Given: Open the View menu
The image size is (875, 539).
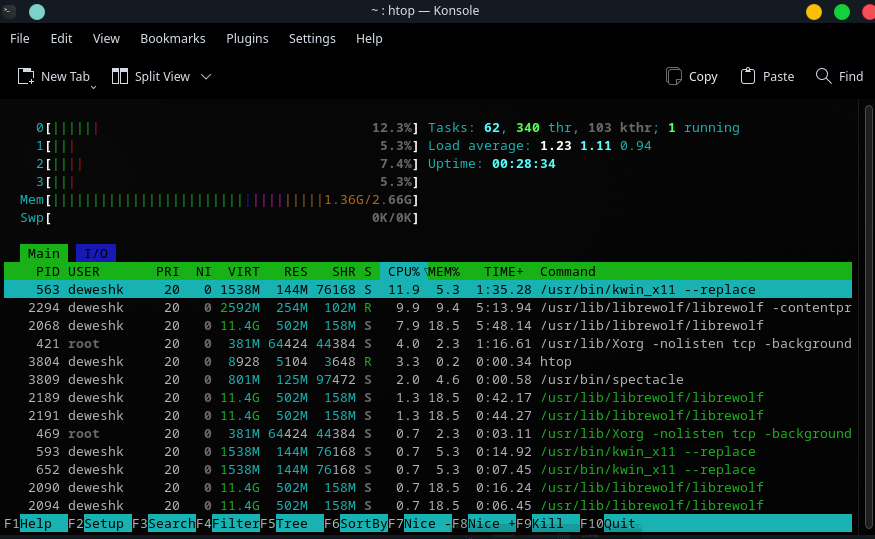Looking at the screenshot, I should tap(106, 38).
